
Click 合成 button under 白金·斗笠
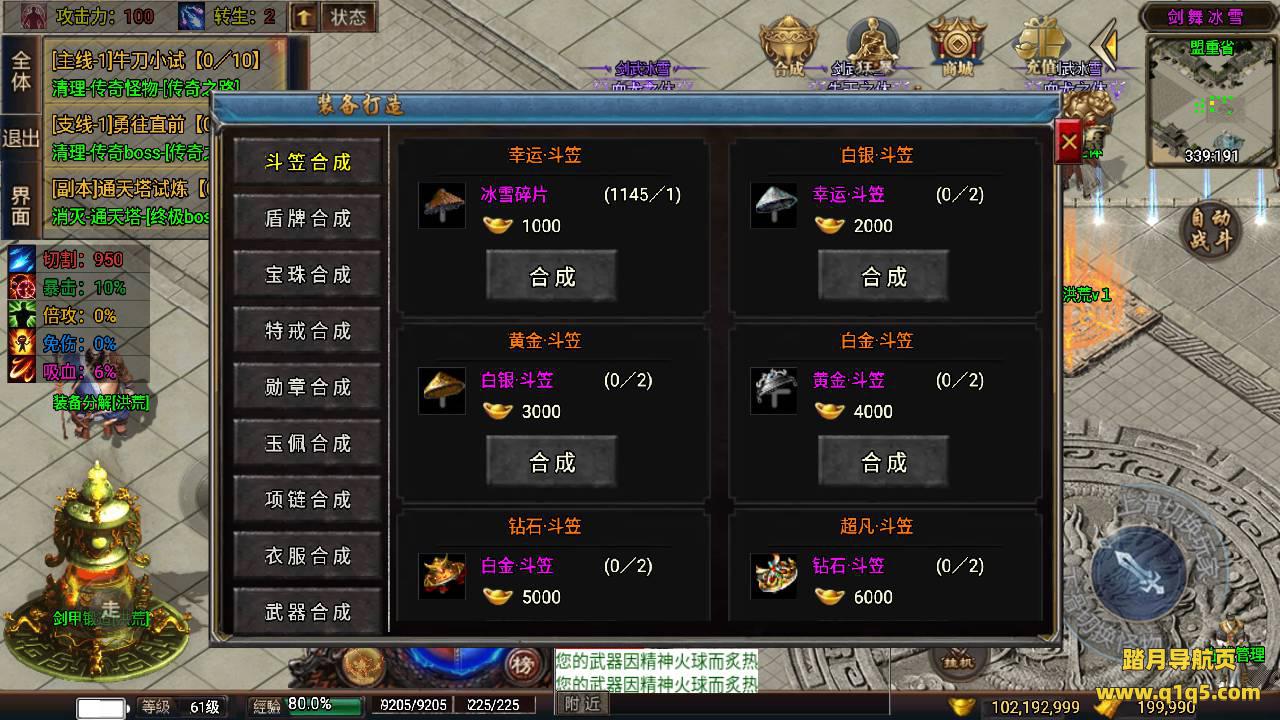pos(883,462)
